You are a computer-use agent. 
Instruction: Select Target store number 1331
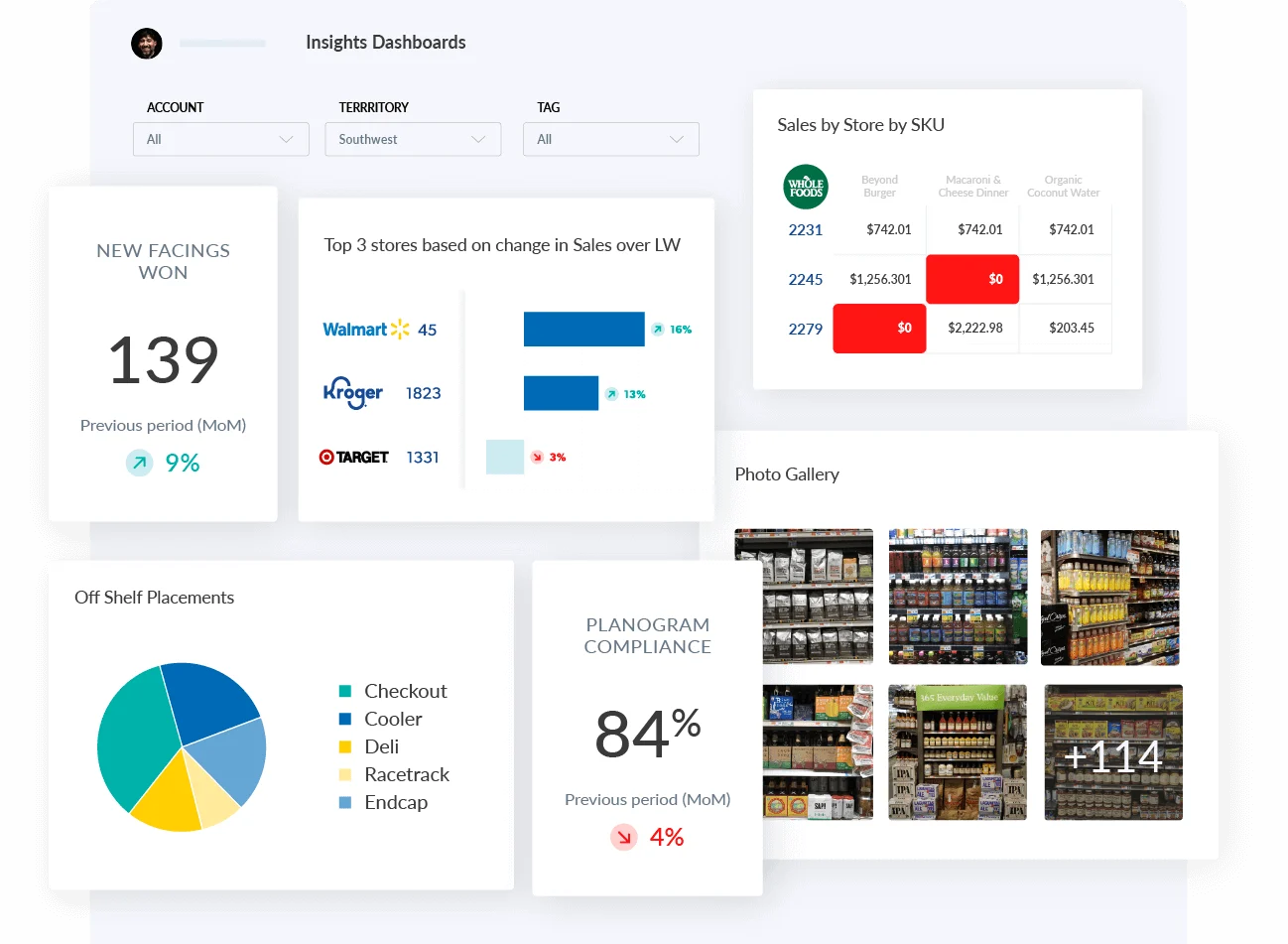tap(423, 458)
